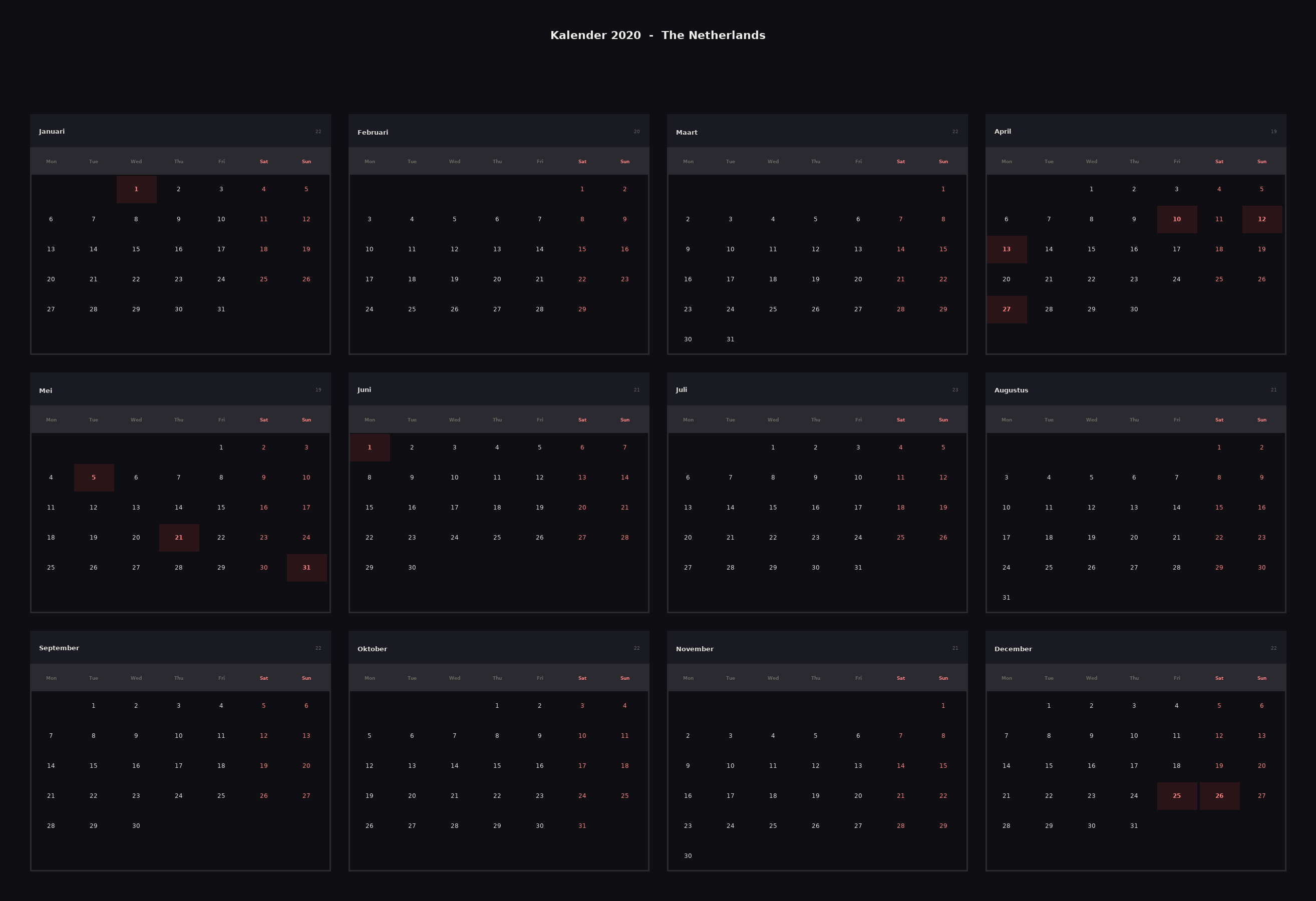This screenshot has height=901, width=1316.
Task: Click Mei 31 highlighted Sunday
Action: tap(306, 567)
